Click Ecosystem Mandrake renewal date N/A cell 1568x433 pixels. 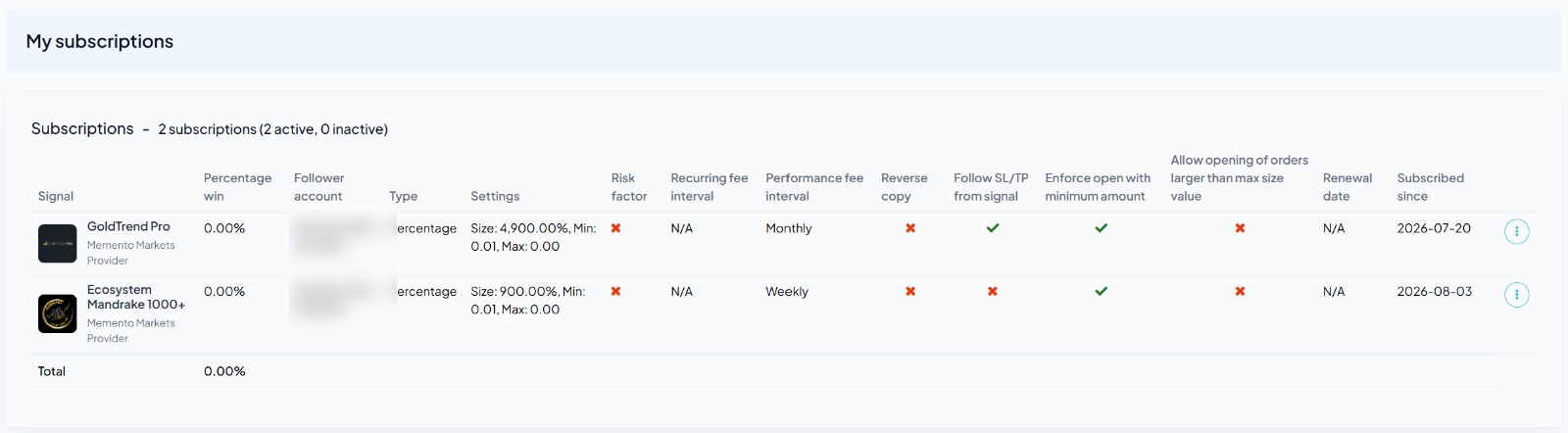(x=1334, y=292)
